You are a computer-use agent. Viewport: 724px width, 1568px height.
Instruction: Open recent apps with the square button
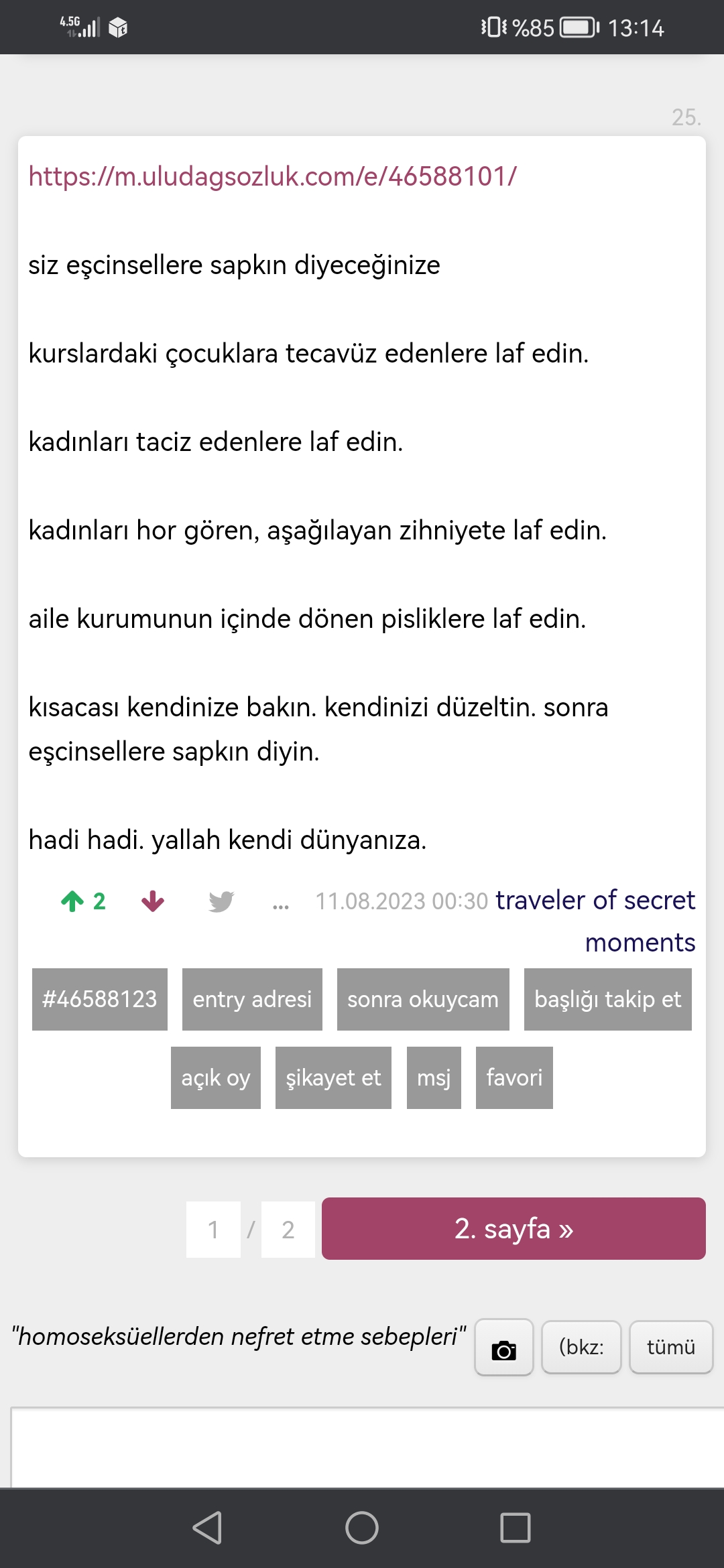[516, 1528]
